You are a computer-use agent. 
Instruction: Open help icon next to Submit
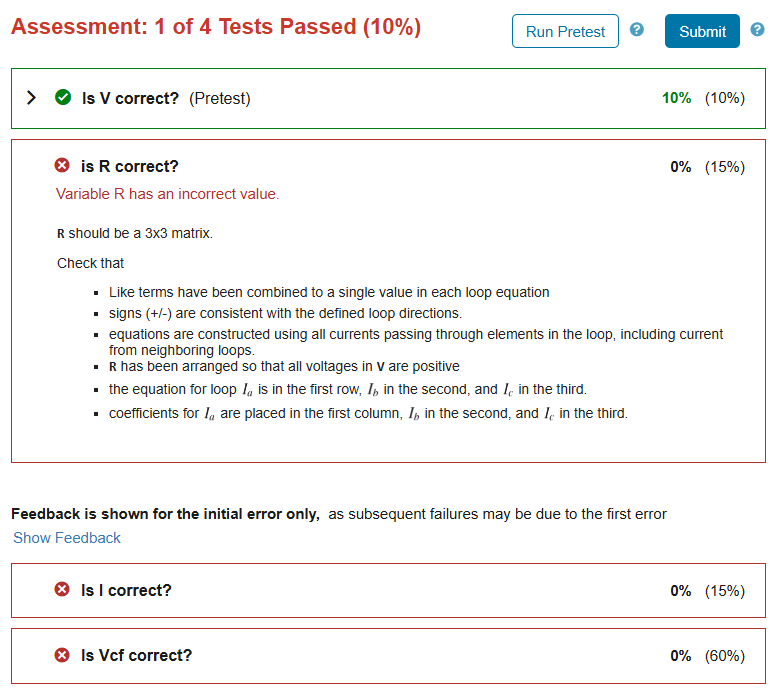757,30
